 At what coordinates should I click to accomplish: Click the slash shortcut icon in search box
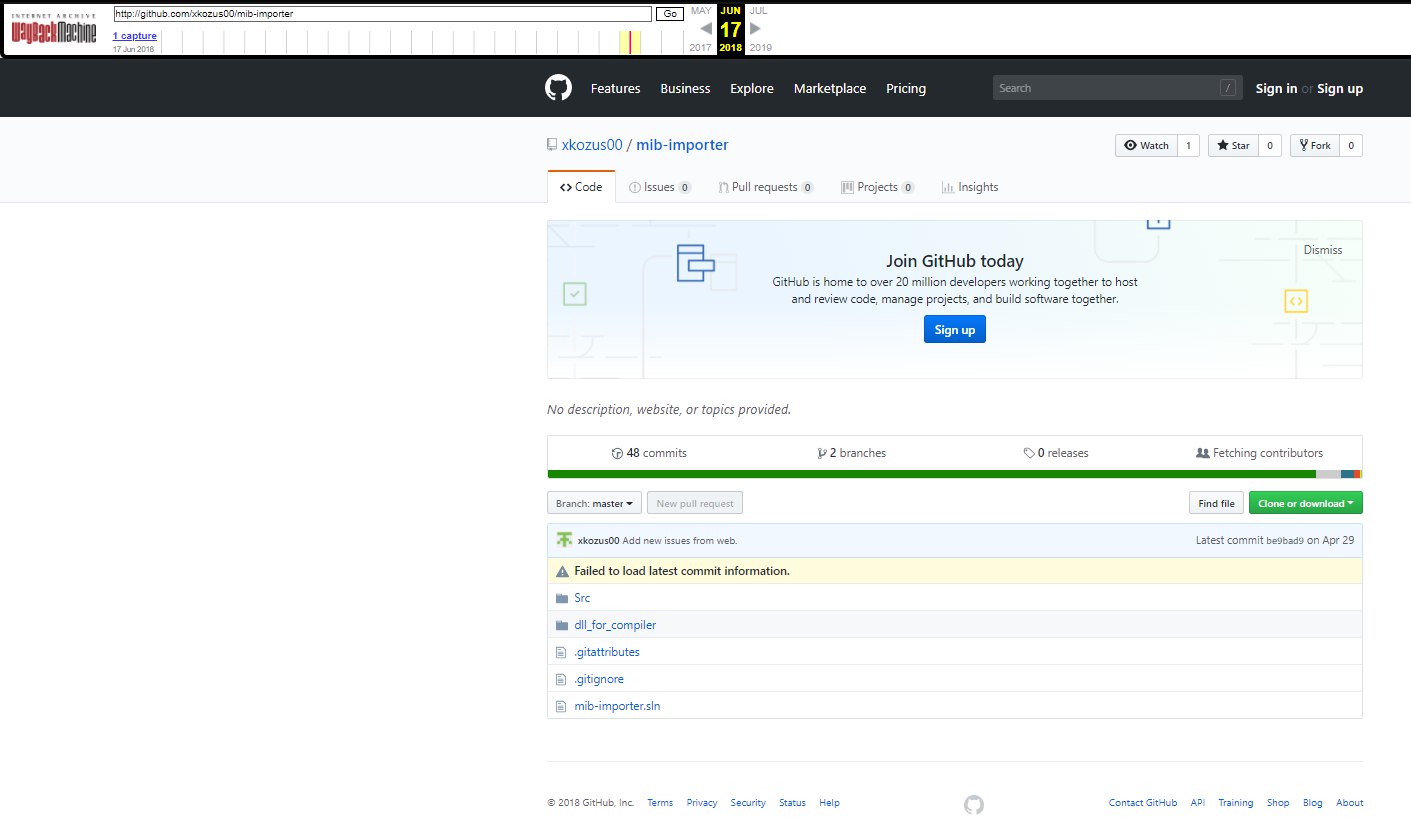1227,88
